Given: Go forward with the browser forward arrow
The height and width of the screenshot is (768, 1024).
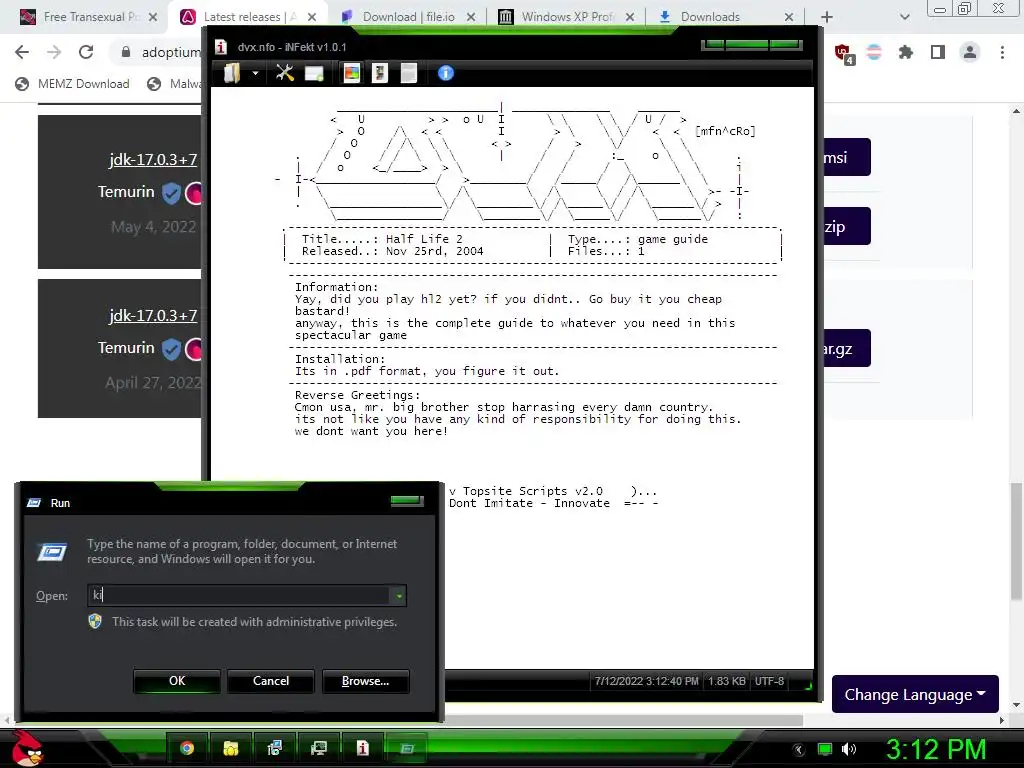Looking at the screenshot, I should (x=54, y=52).
